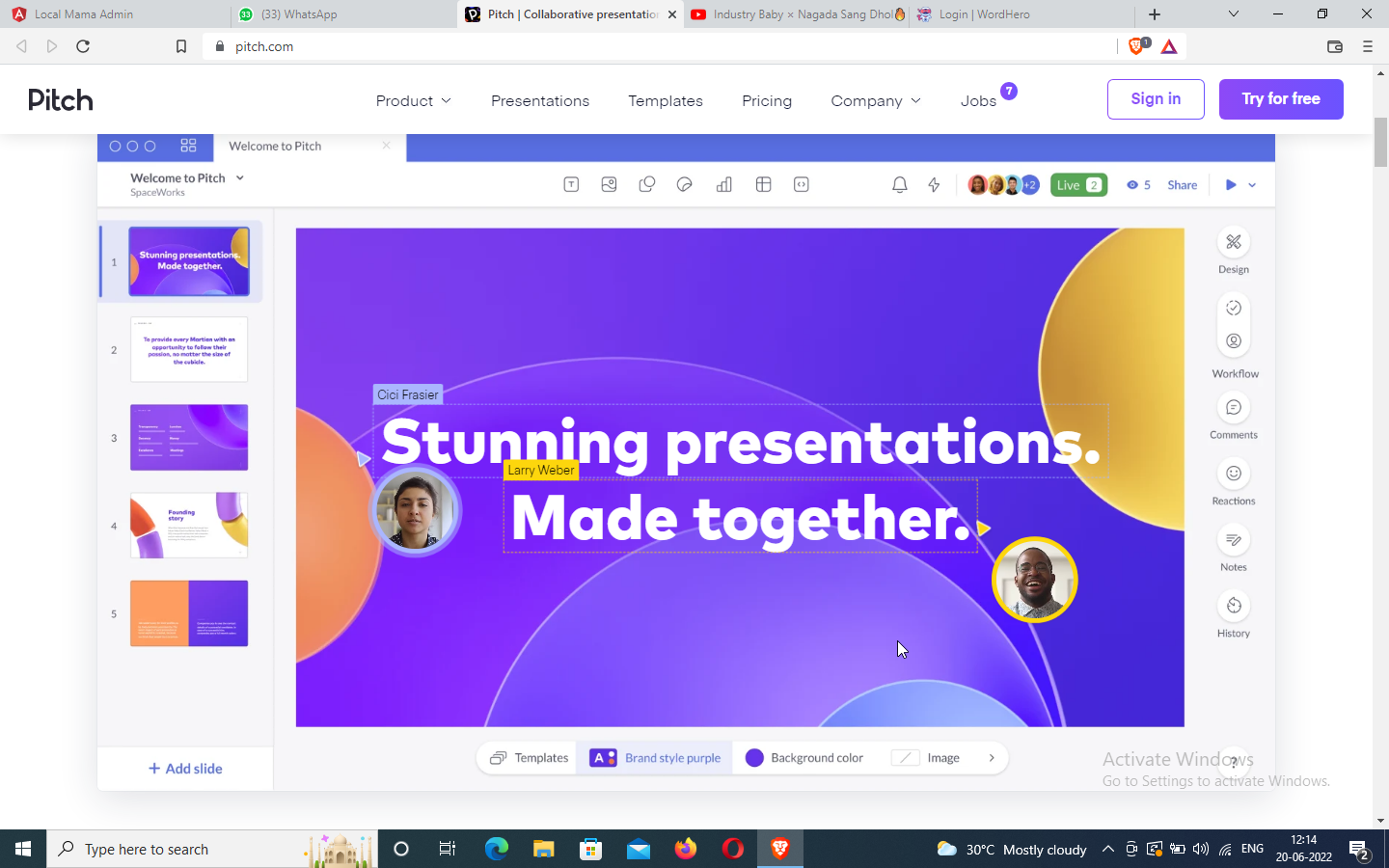Screen dimensions: 1389x868
Task: Click the table insert icon
Action: (763, 184)
